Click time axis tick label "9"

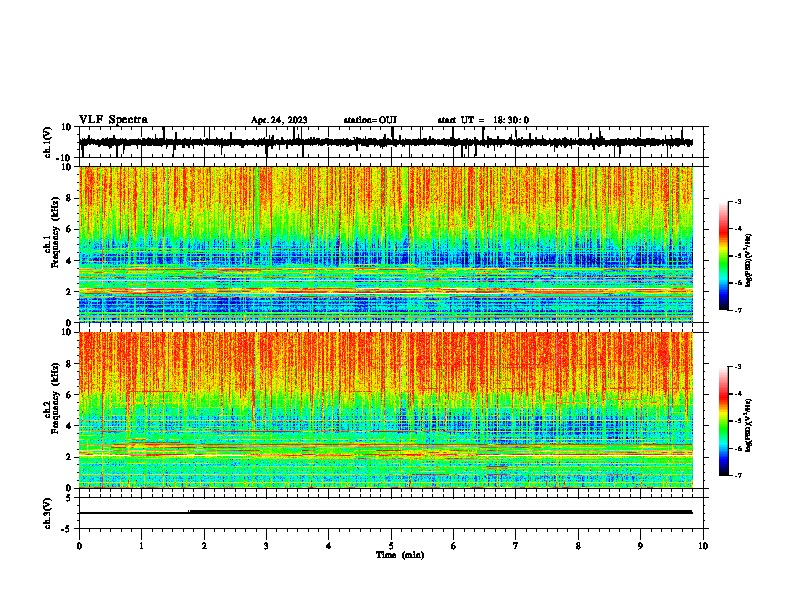click(x=640, y=546)
